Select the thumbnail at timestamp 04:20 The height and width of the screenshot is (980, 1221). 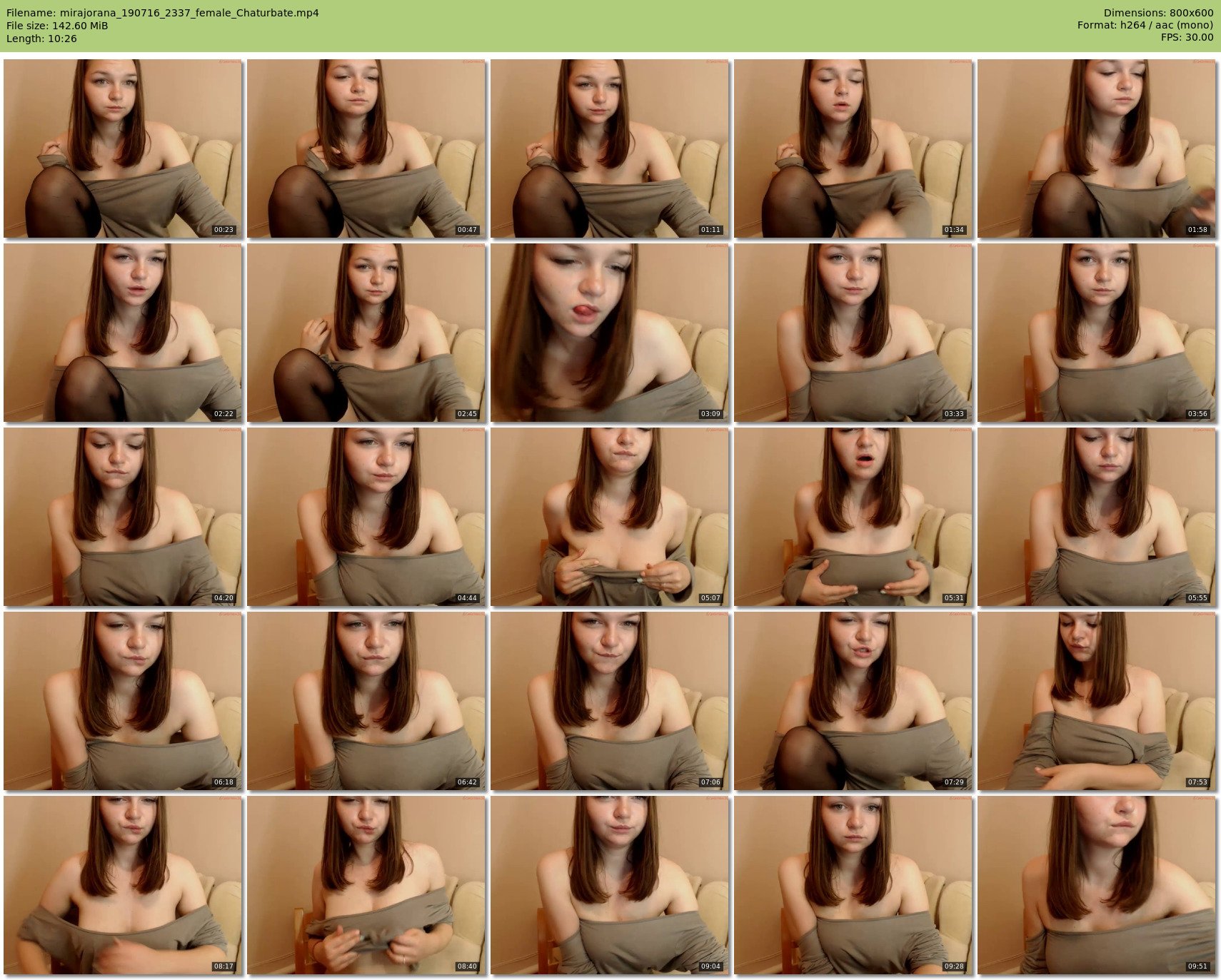click(x=123, y=517)
